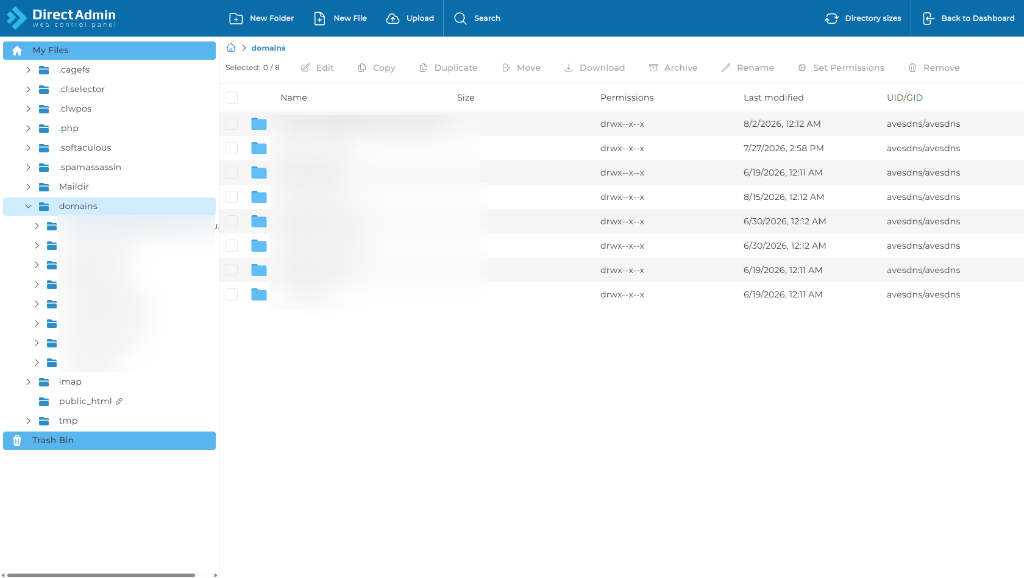Open public_html in the folder tree
1024x578 pixels.
tap(85, 401)
